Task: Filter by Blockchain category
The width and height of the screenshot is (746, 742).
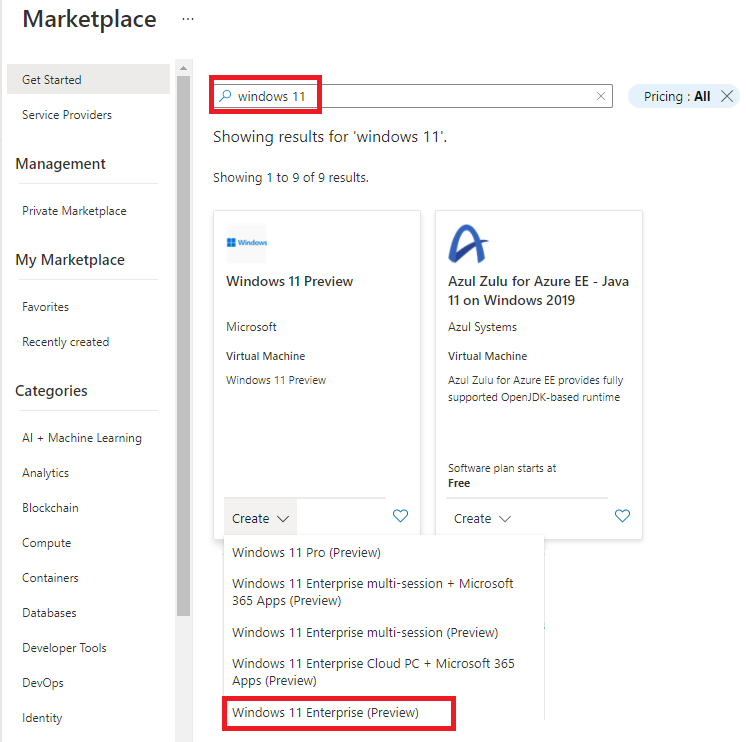Action: [50, 508]
